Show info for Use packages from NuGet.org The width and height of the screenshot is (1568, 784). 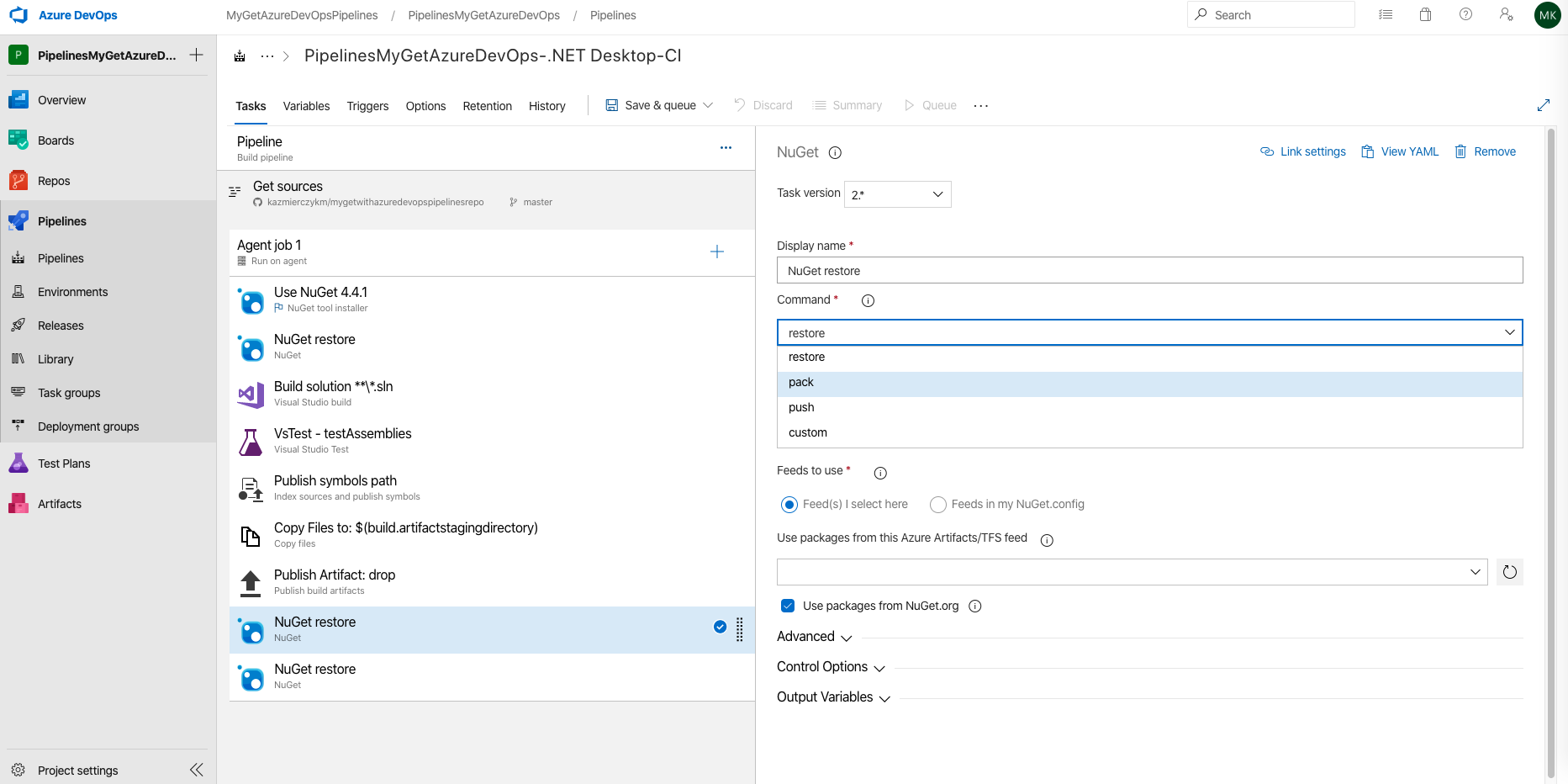[x=975, y=606]
